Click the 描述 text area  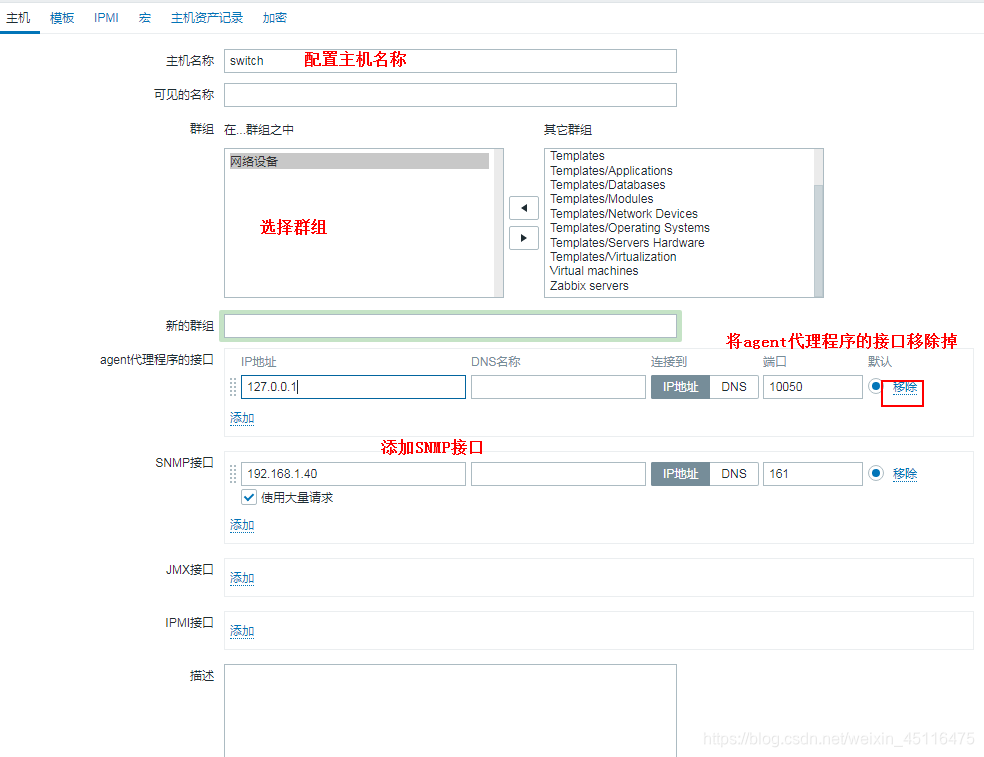click(450, 711)
